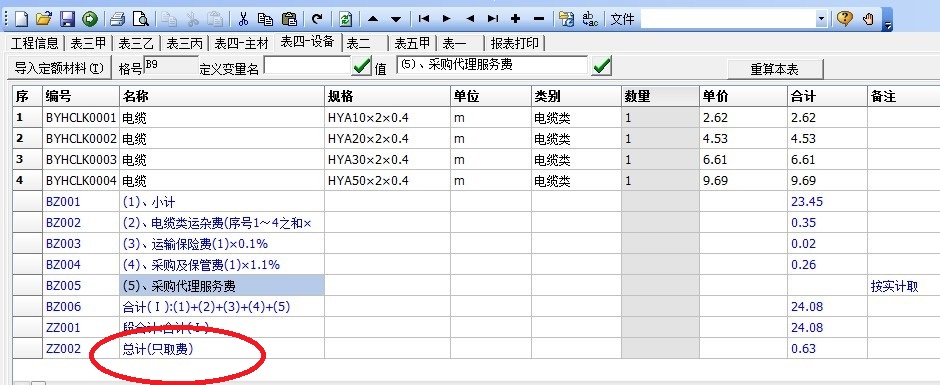Image resolution: width=940 pixels, height=385 pixels.
Task: Switch to the 表三乙 tab
Action: point(136,43)
